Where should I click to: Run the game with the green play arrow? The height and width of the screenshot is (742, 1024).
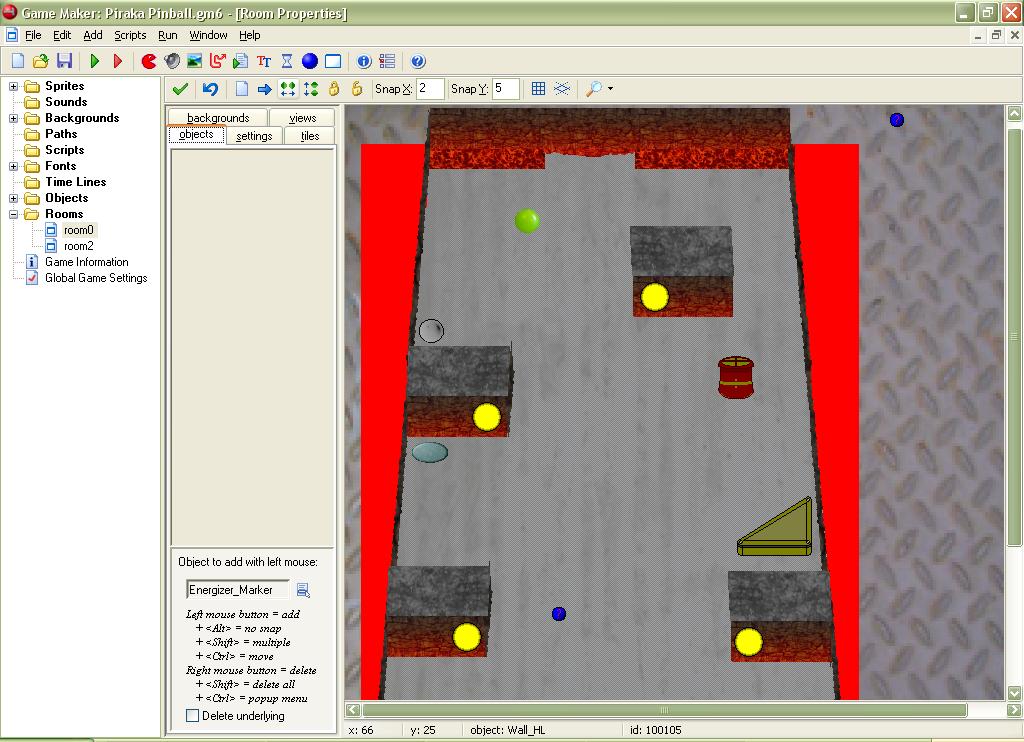[x=95, y=61]
